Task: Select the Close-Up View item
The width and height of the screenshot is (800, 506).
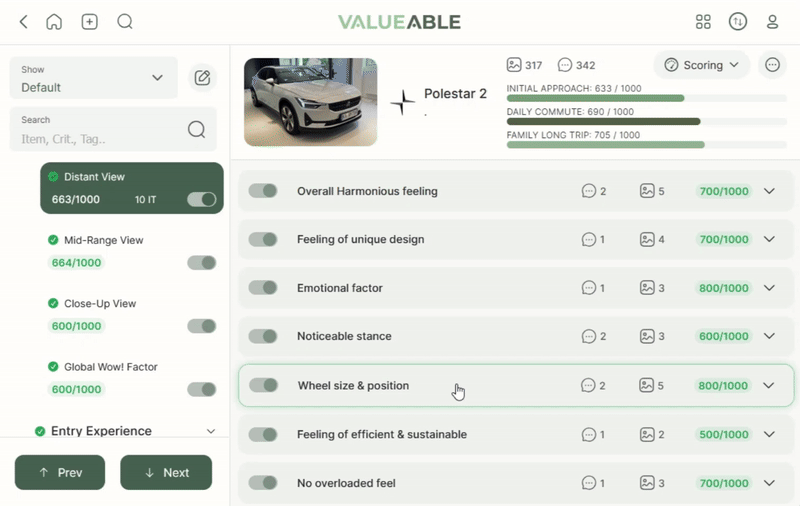Action: tap(132, 315)
